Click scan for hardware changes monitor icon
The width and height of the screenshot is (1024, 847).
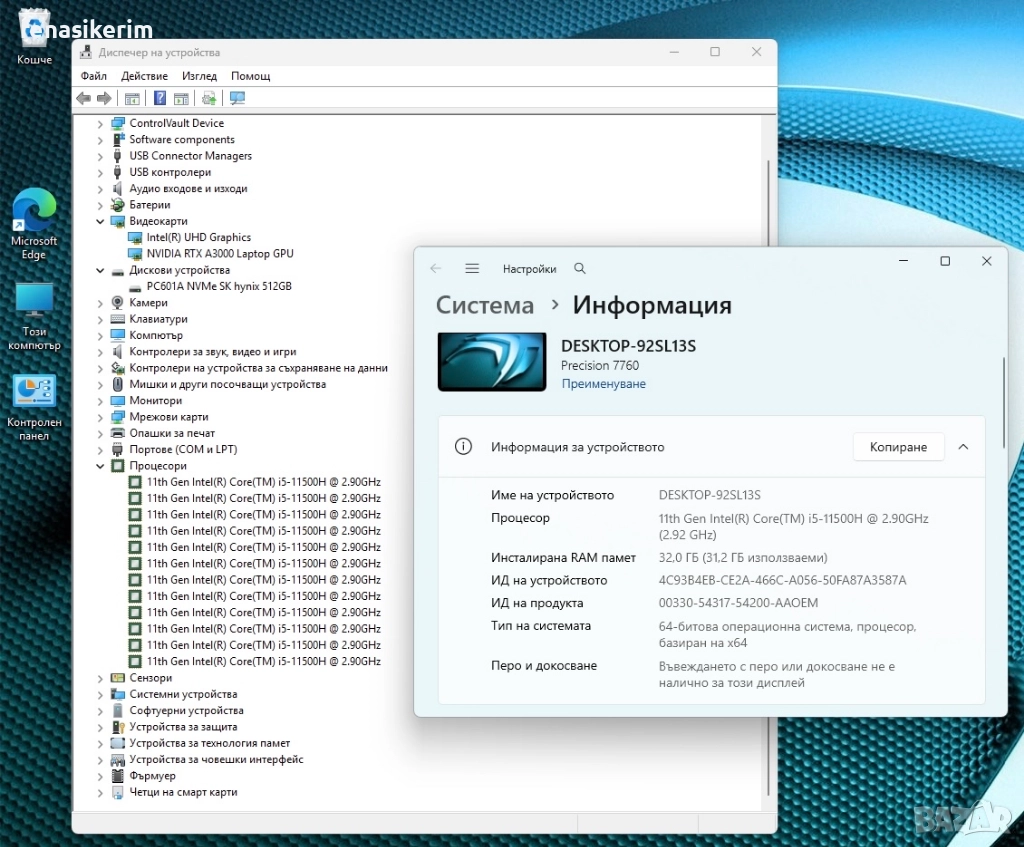point(237,98)
